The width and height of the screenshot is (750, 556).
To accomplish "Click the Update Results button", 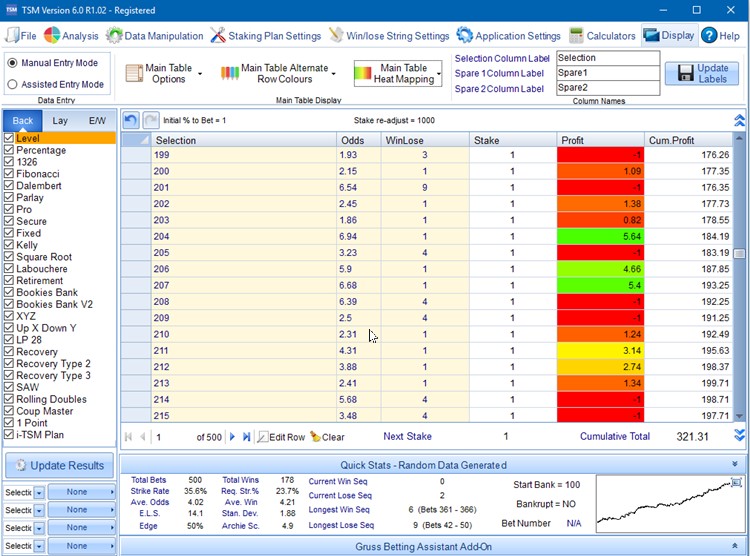I will (x=58, y=466).
